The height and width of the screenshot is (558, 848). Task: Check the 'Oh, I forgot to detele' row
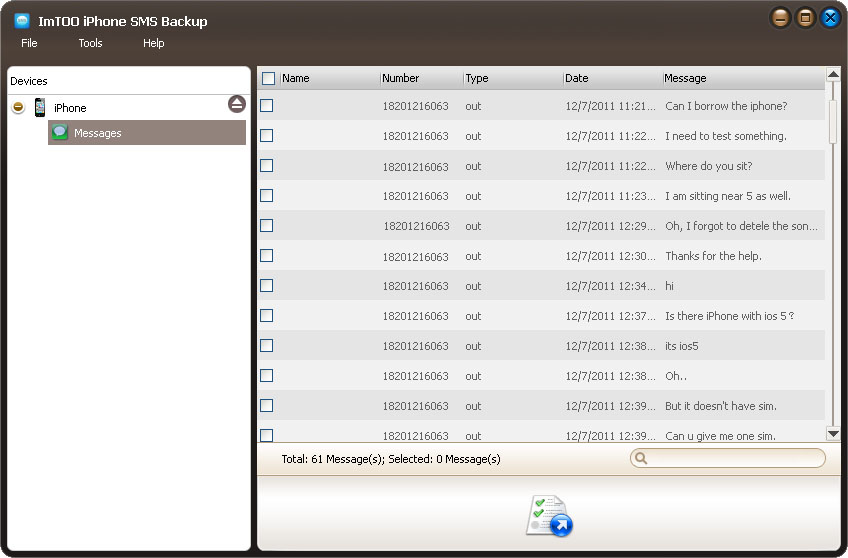pos(267,225)
